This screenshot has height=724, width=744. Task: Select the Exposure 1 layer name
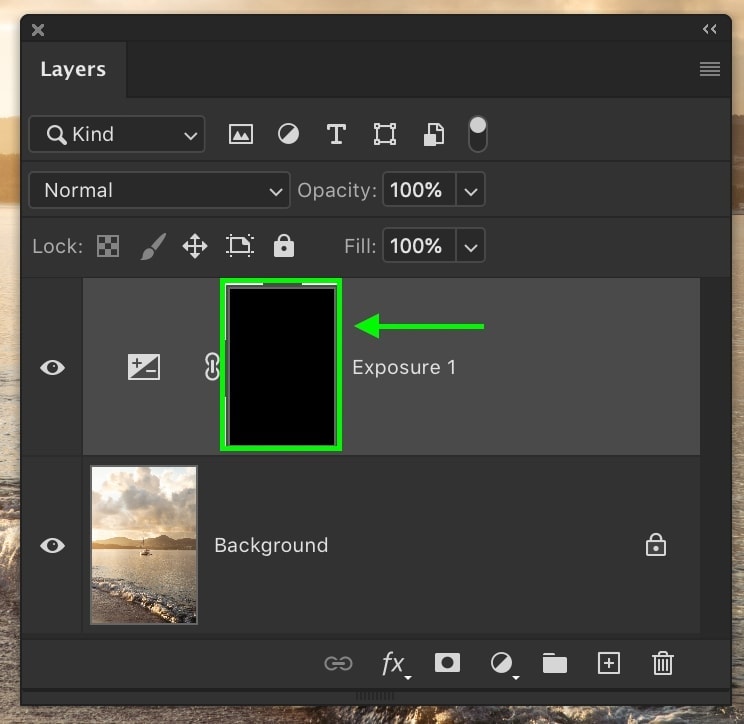(x=404, y=368)
